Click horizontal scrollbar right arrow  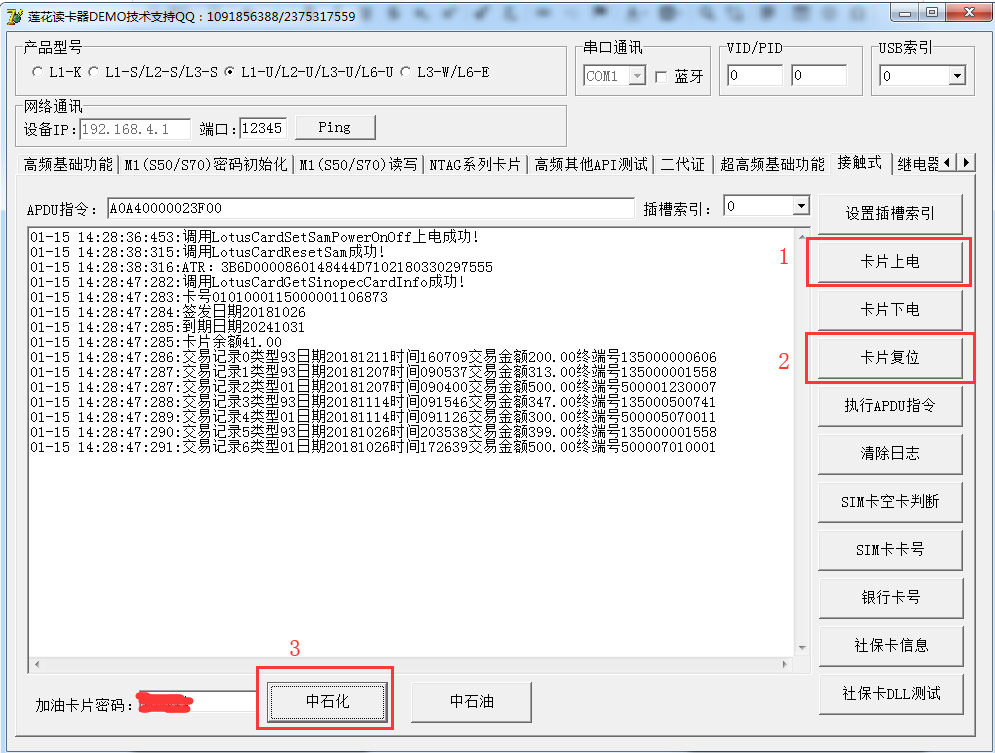[785, 665]
